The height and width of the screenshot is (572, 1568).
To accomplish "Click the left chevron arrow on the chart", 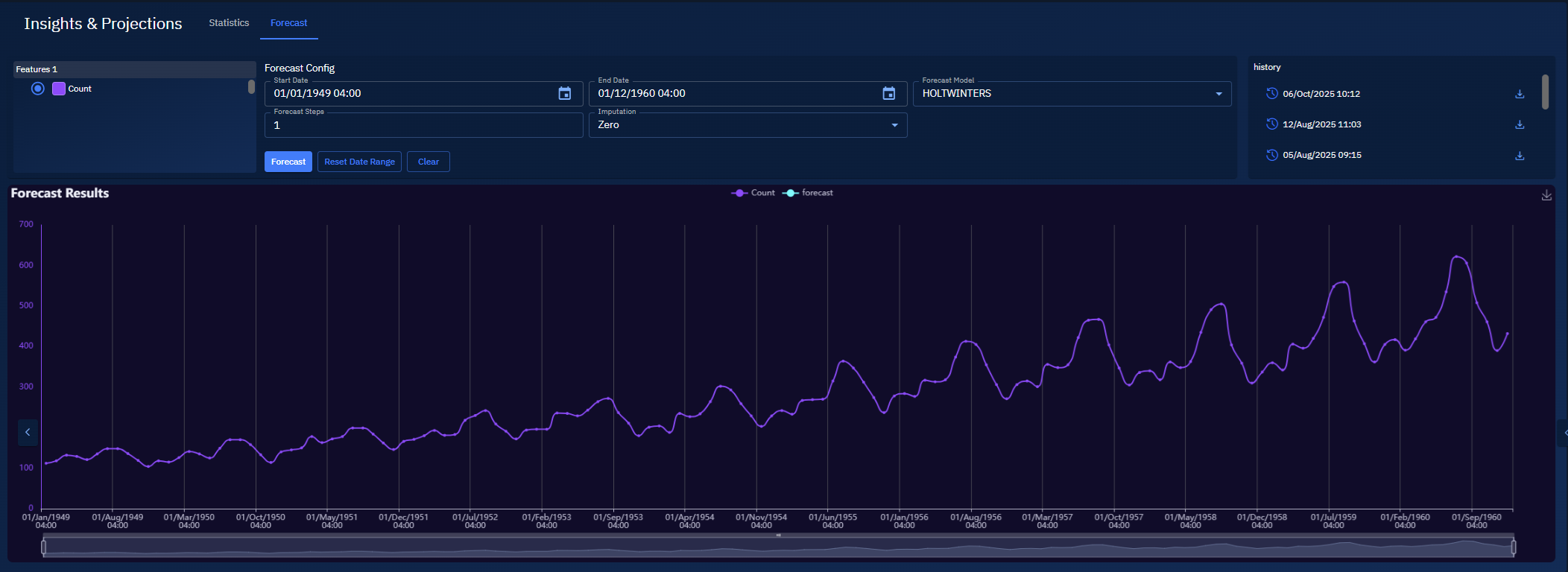I will [28, 432].
